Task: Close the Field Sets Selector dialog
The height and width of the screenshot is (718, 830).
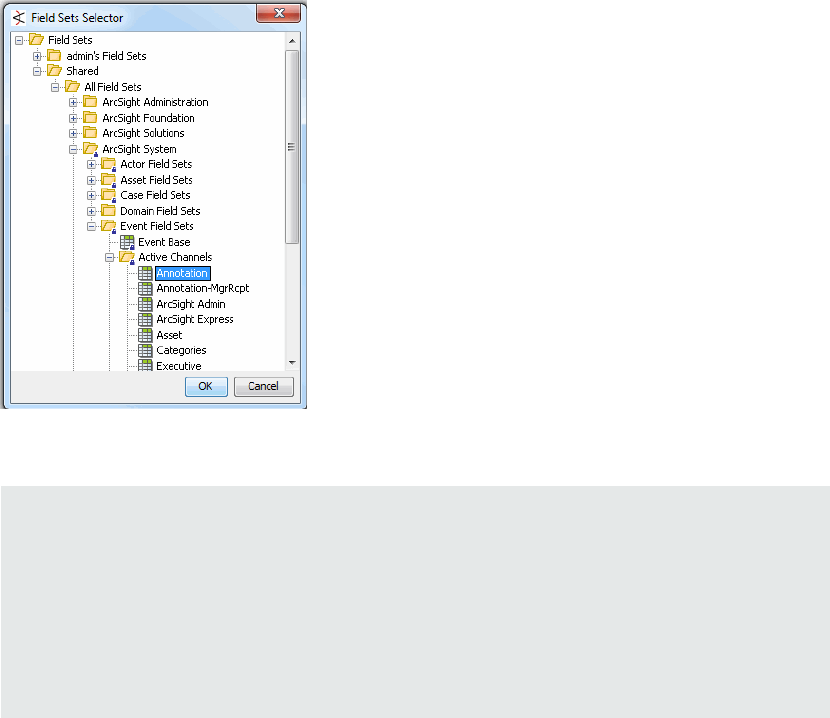Action: point(278,13)
